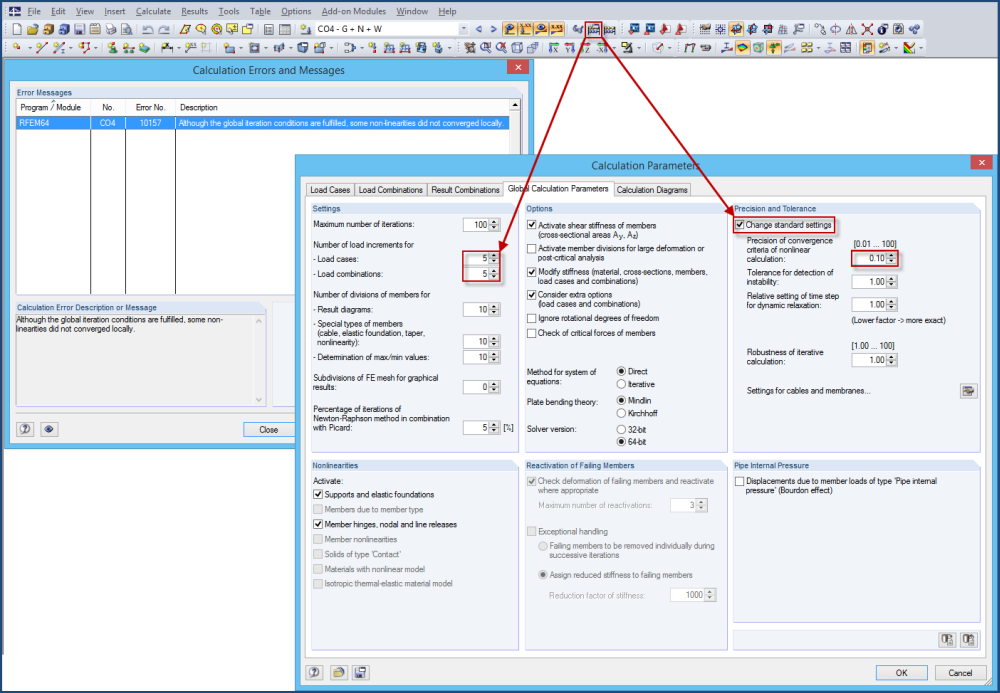The width and height of the screenshot is (1000, 693).
Task: Switch to Result Combinations tab
Action: tap(465, 190)
